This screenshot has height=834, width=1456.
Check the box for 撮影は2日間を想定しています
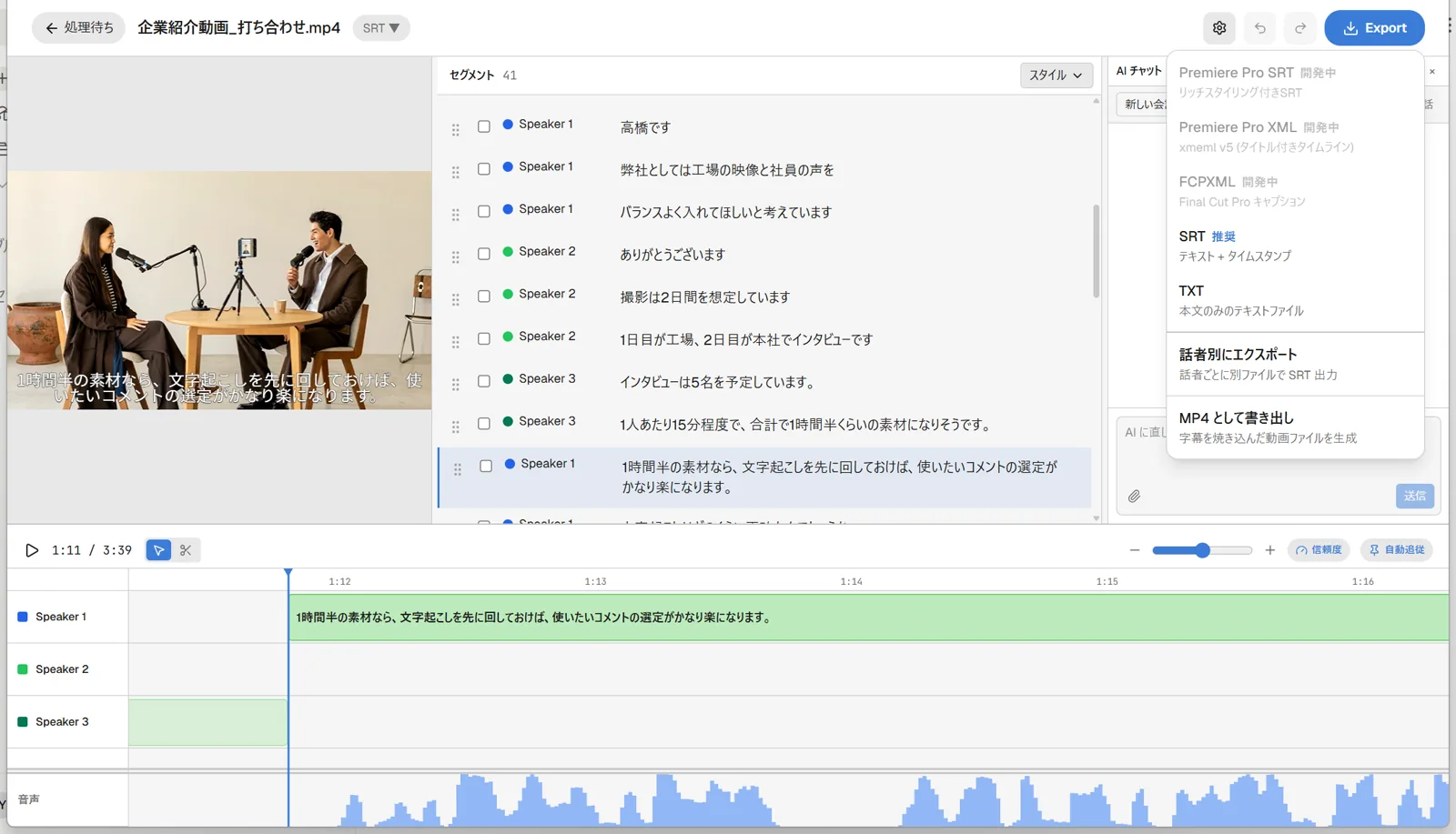[484, 296]
